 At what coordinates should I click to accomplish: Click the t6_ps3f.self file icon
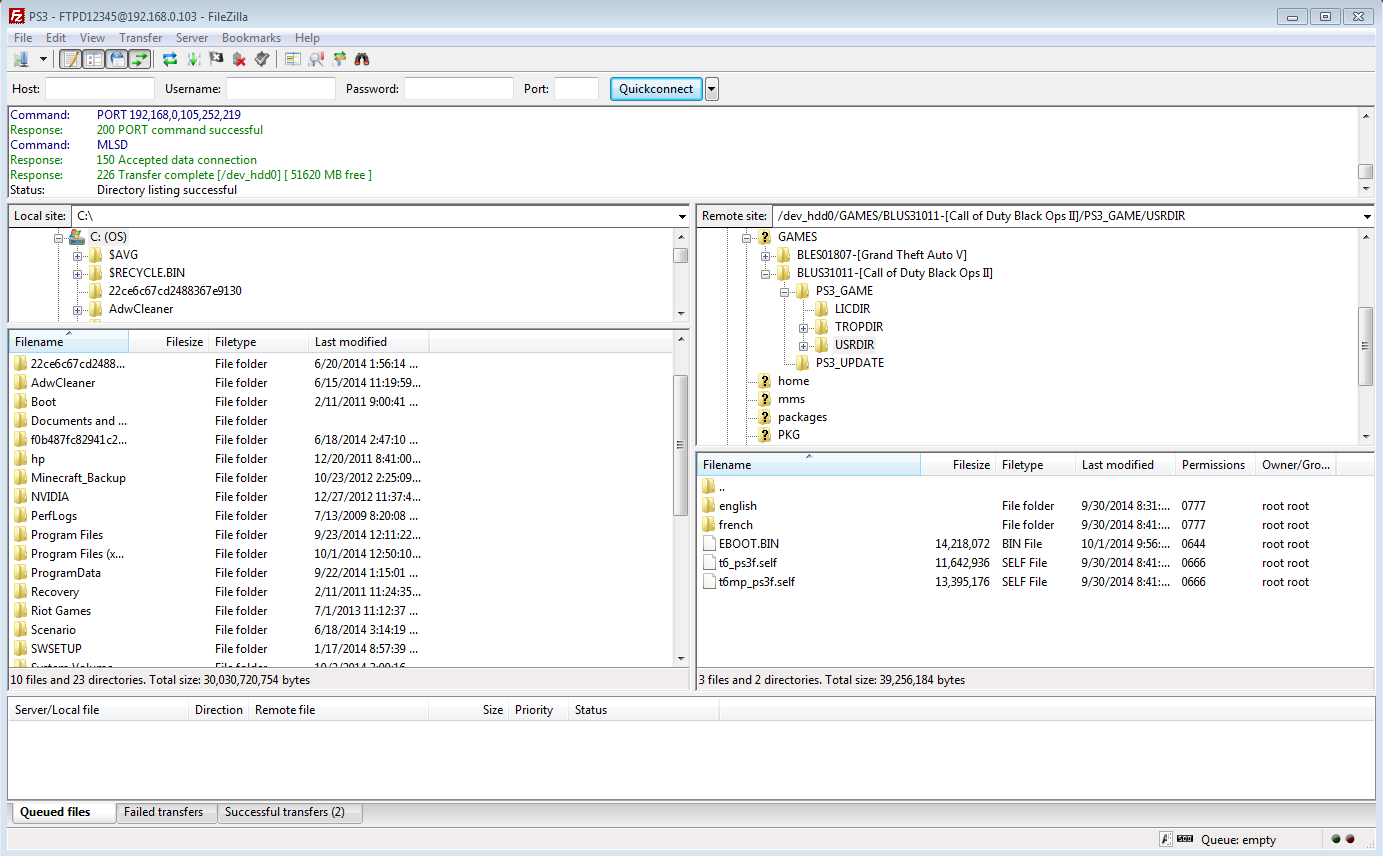(x=709, y=563)
